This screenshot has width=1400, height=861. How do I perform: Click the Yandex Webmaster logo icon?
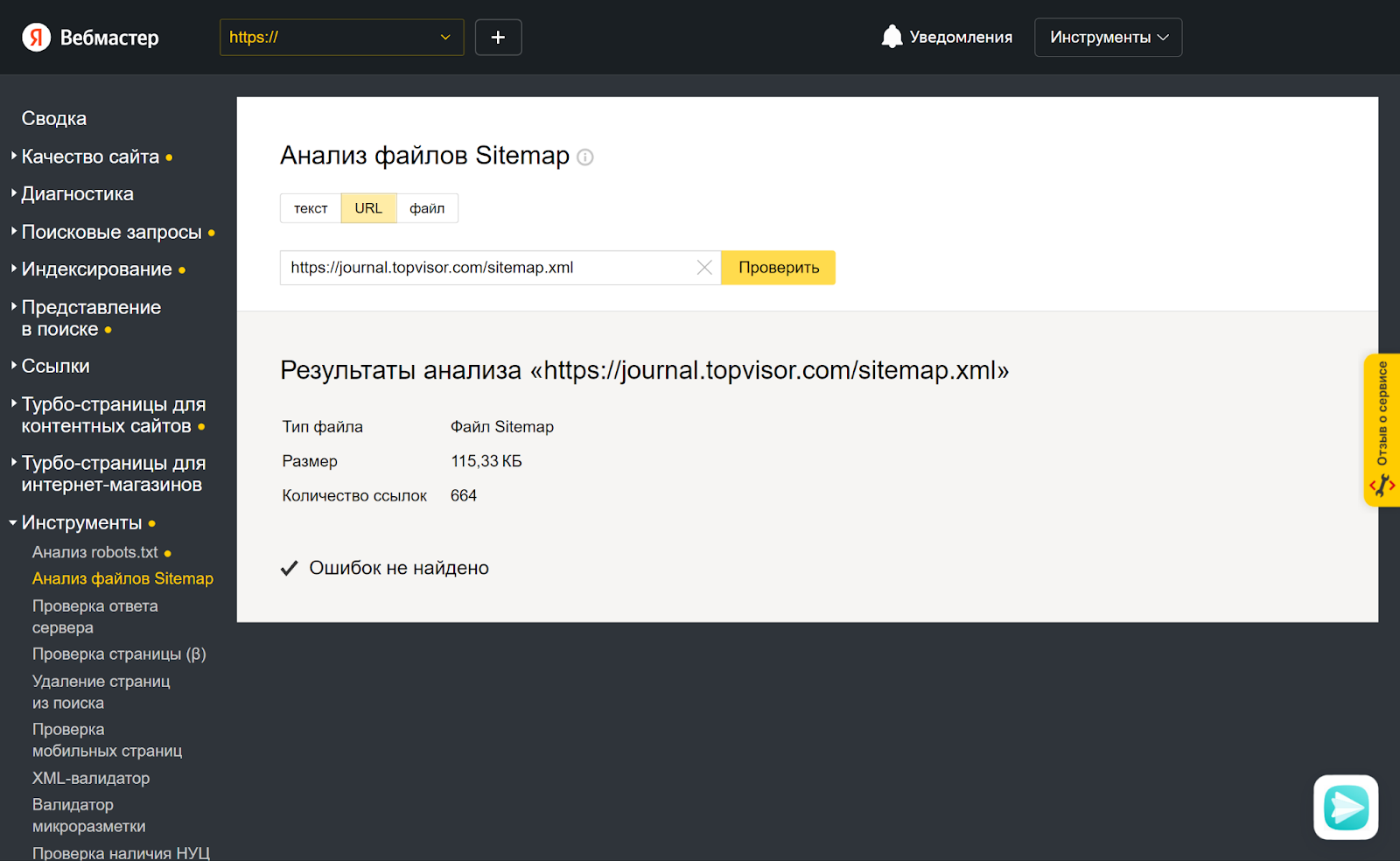36,38
